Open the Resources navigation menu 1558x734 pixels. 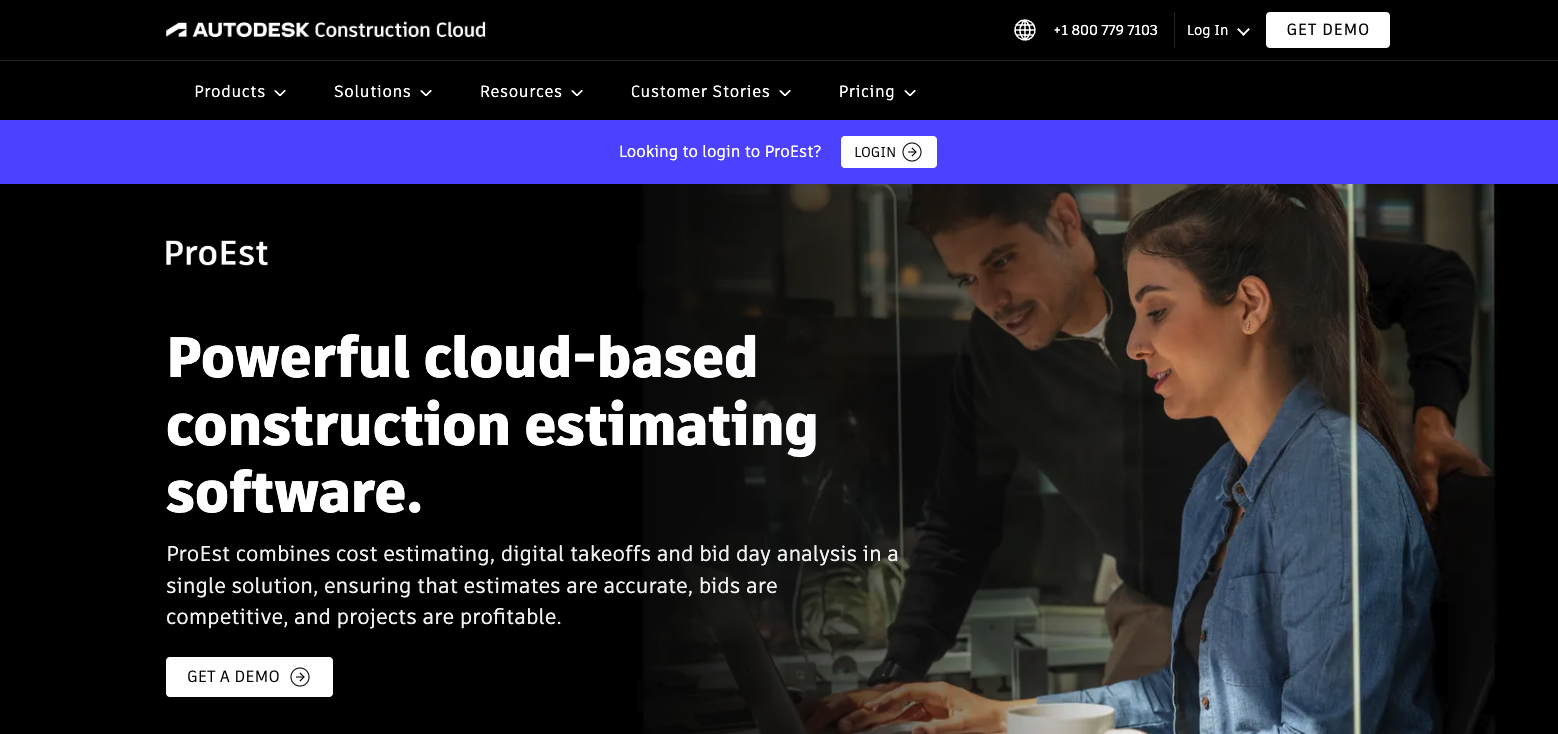pos(520,91)
